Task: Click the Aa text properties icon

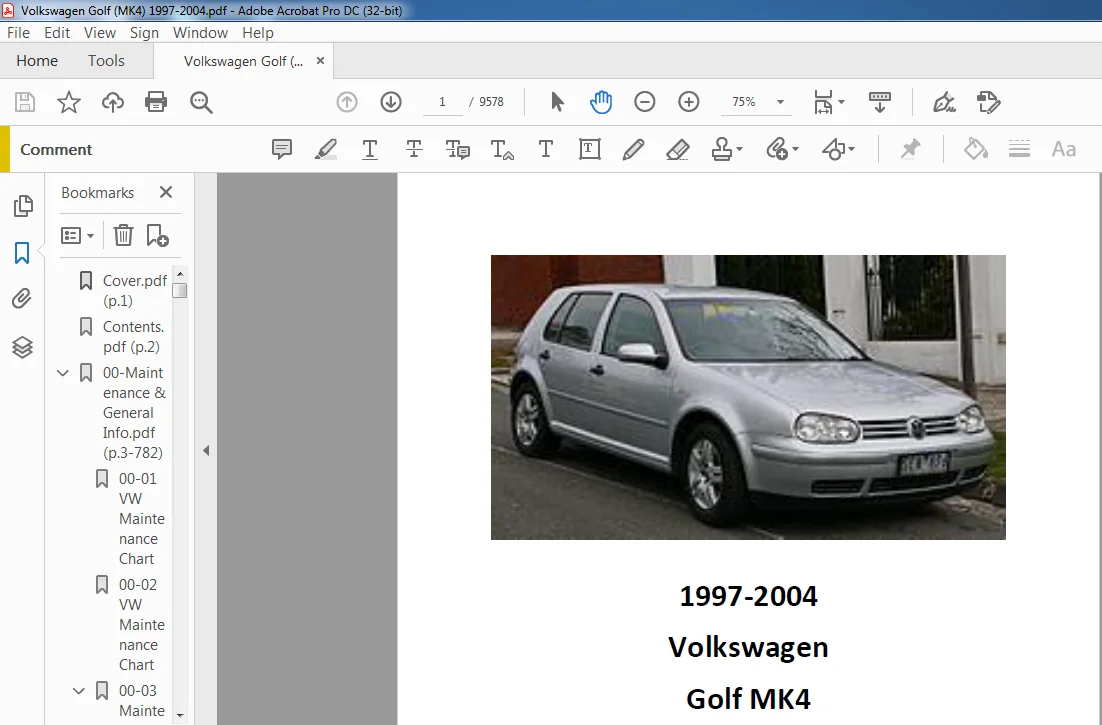Action: coord(1063,150)
